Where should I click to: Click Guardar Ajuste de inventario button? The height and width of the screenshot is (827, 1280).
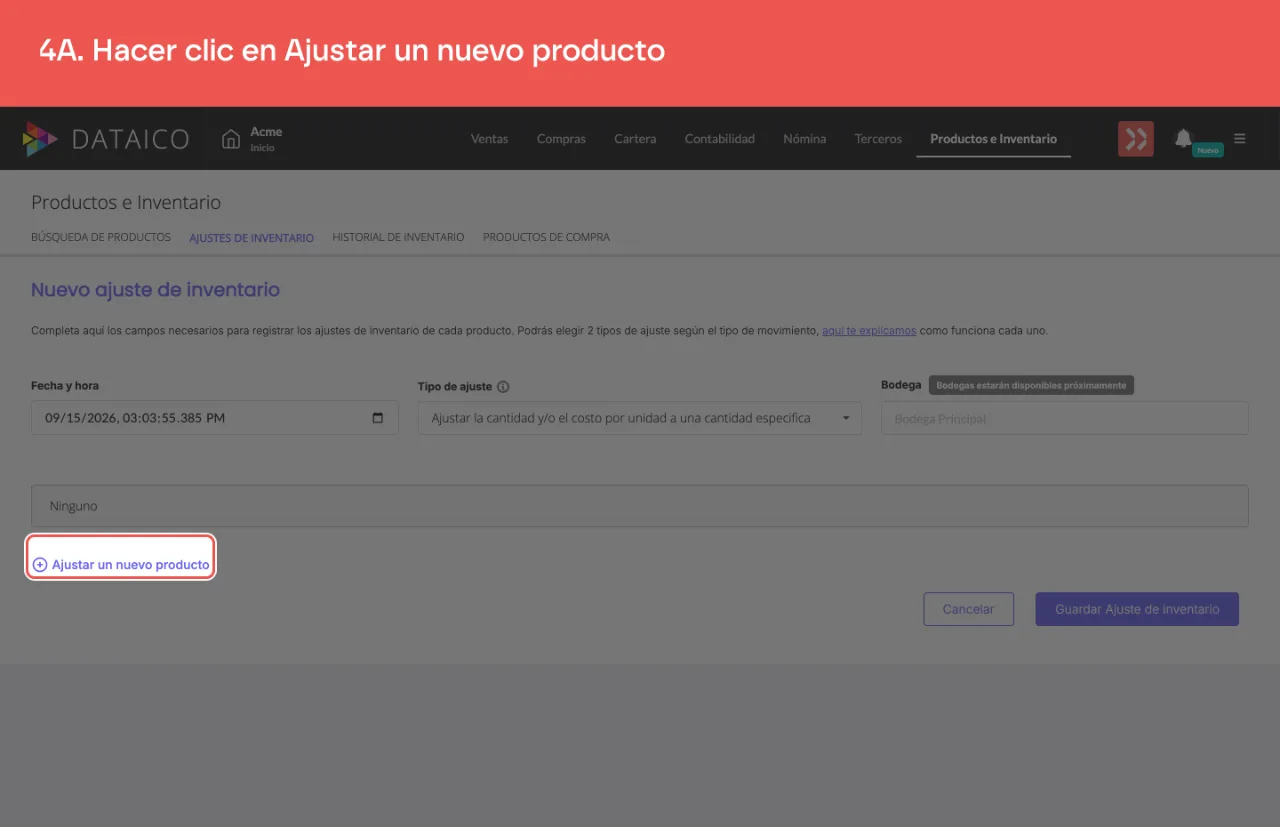(1137, 609)
